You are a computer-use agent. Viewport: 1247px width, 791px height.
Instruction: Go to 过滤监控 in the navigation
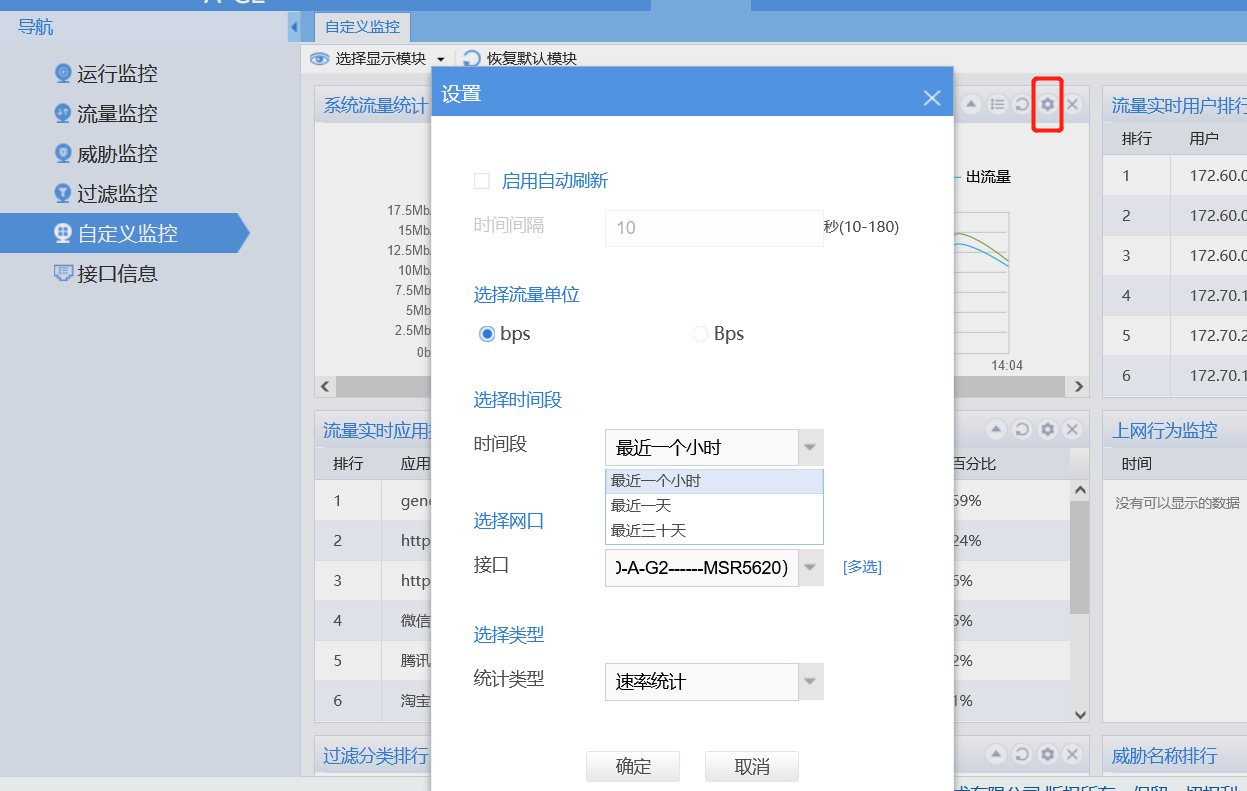[x=117, y=194]
